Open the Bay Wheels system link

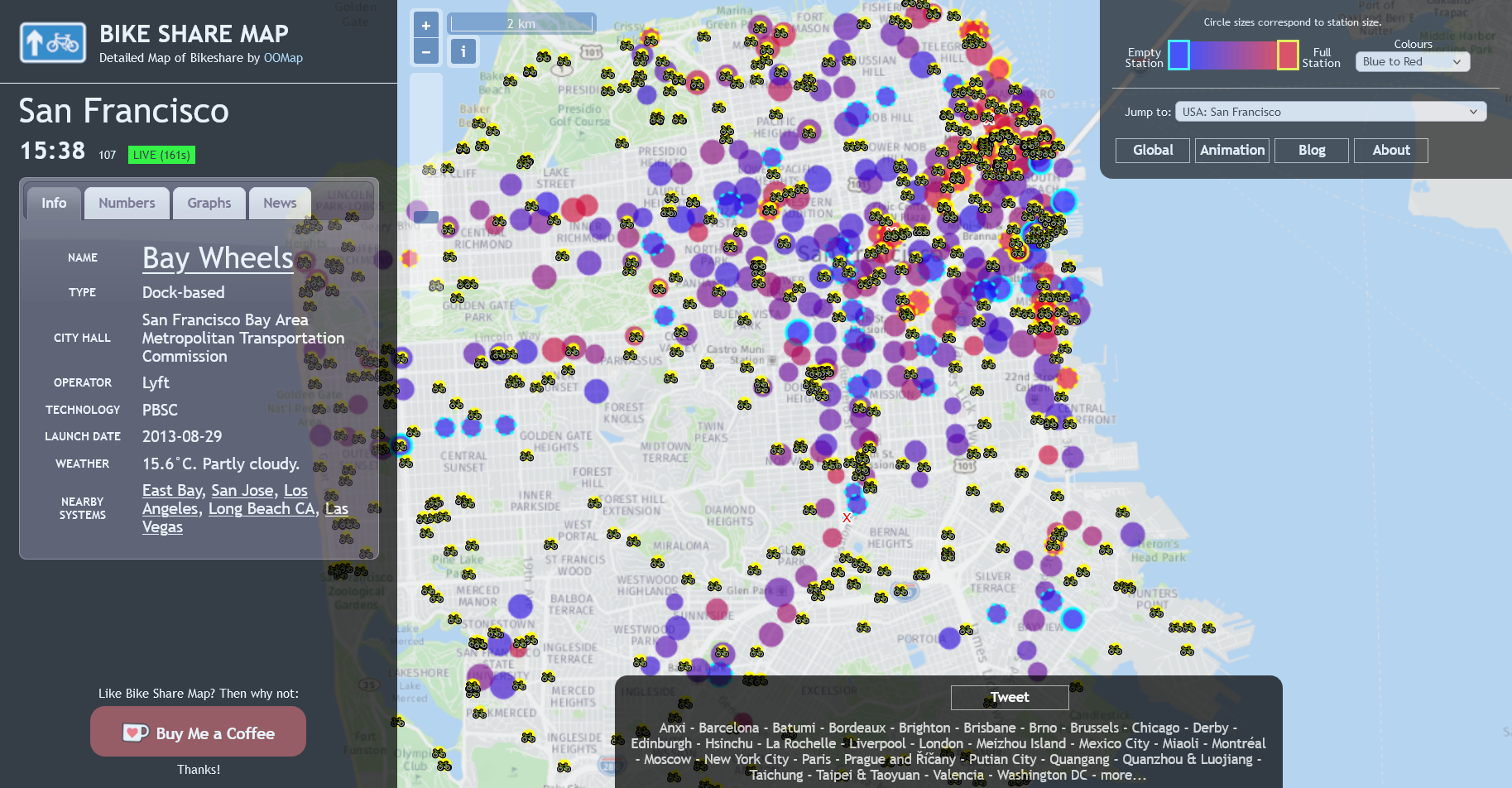click(218, 258)
